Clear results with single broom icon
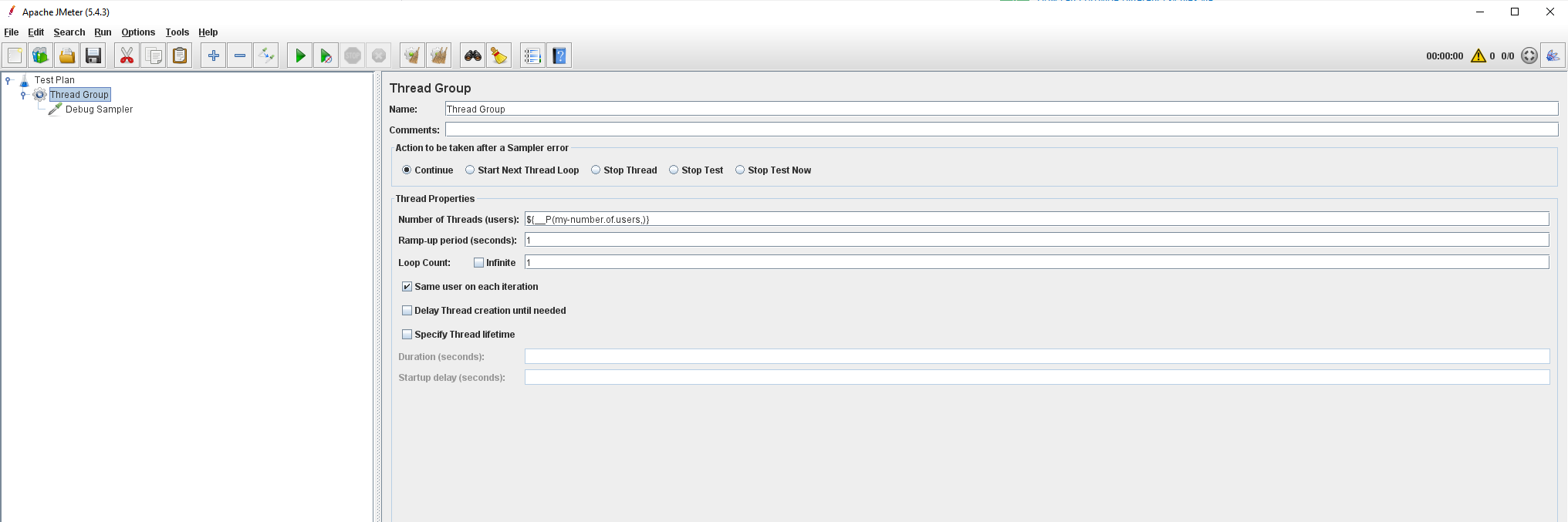Viewport: 1568px width, 522px height. tap(413, 56)
